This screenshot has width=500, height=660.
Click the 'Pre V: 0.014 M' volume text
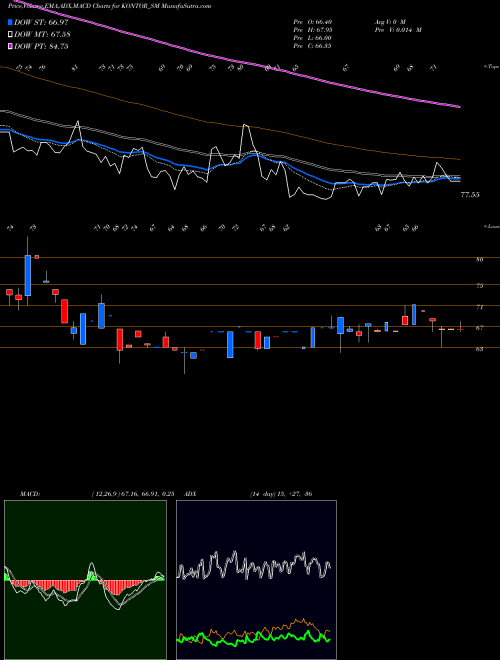398,30
